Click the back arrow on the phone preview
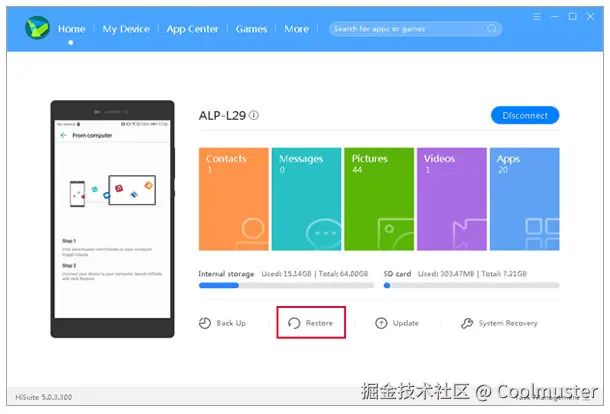The image size is (610, 414). pyautogui.click(x=64, y=135)
